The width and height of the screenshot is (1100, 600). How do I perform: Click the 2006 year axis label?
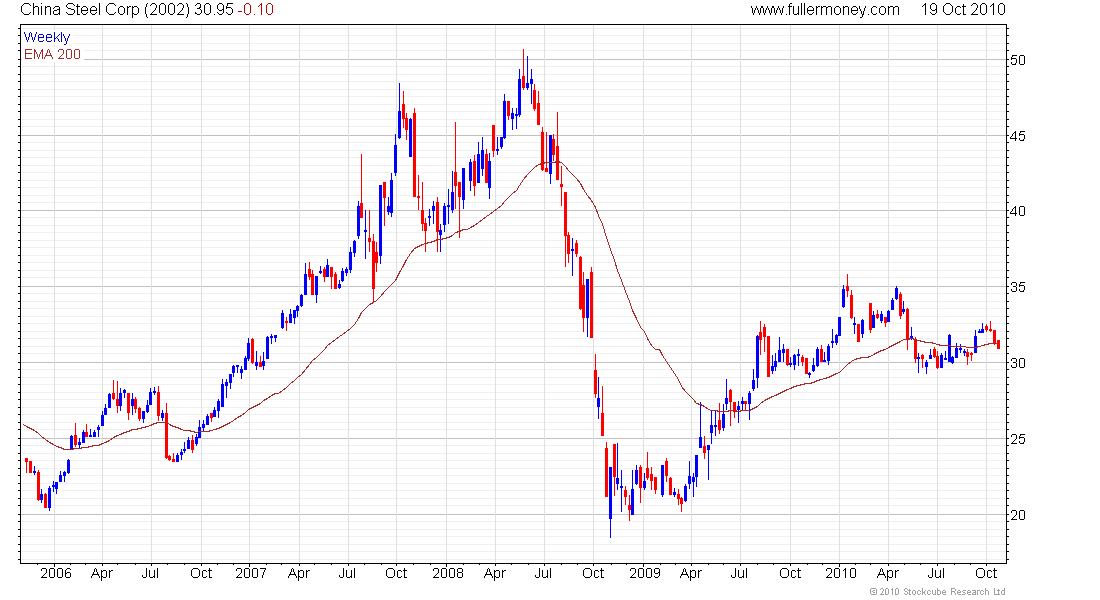point(55,573)
